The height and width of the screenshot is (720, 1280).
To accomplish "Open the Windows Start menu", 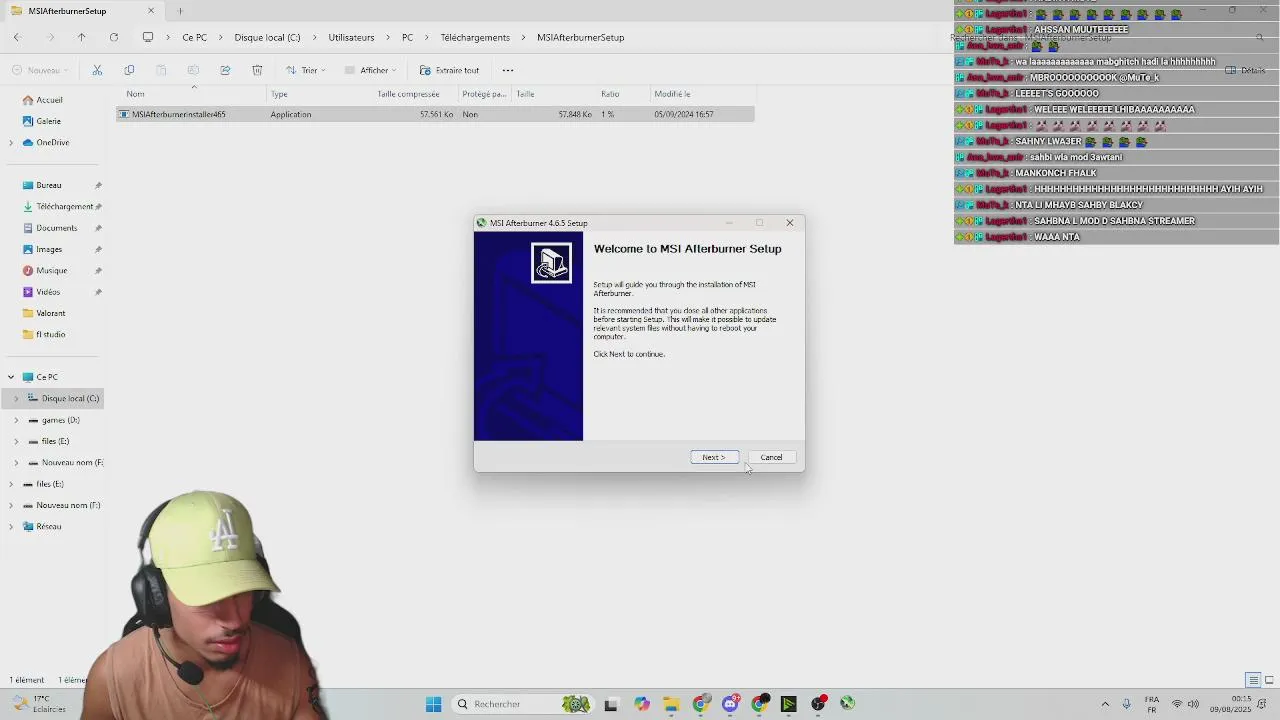I will coord(434,704).
